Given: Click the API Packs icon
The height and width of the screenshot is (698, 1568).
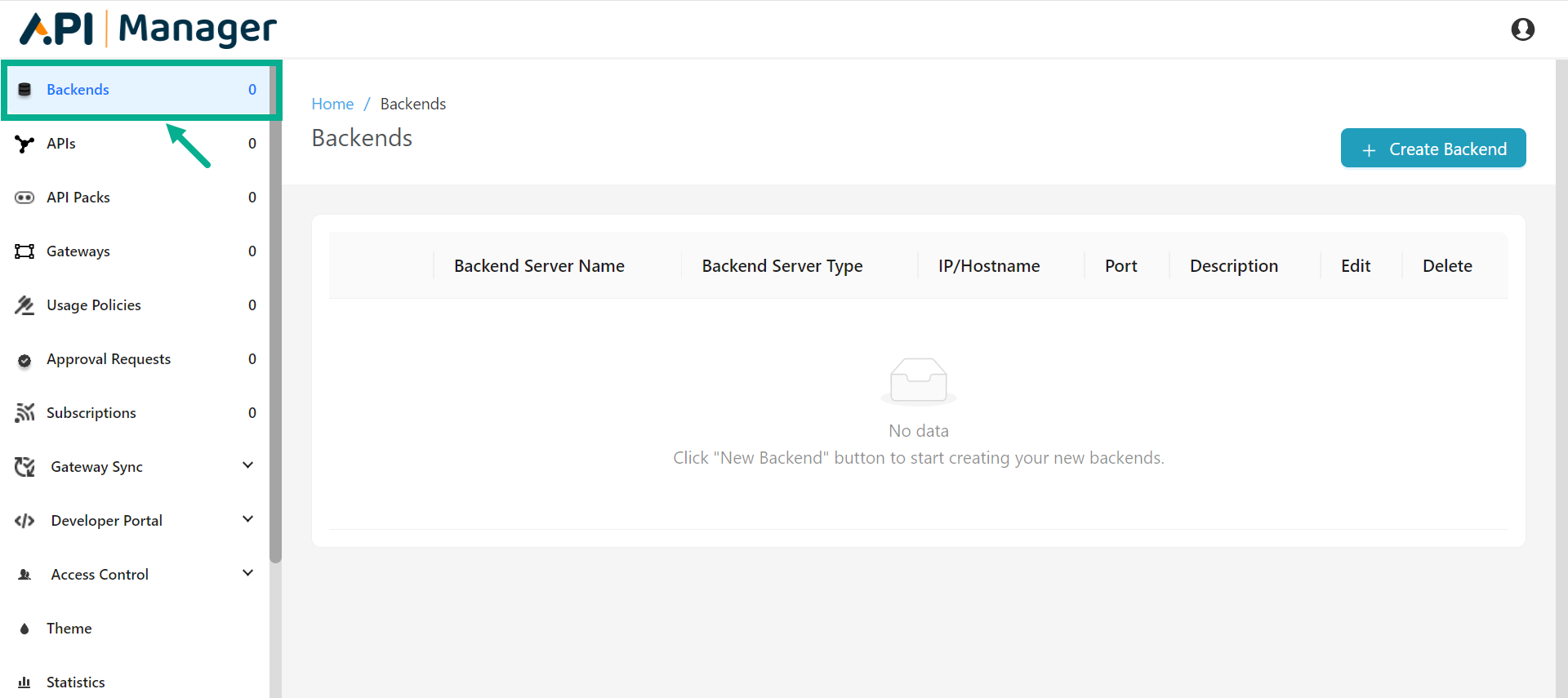Looking at the screenshot, I should point(24,197).
